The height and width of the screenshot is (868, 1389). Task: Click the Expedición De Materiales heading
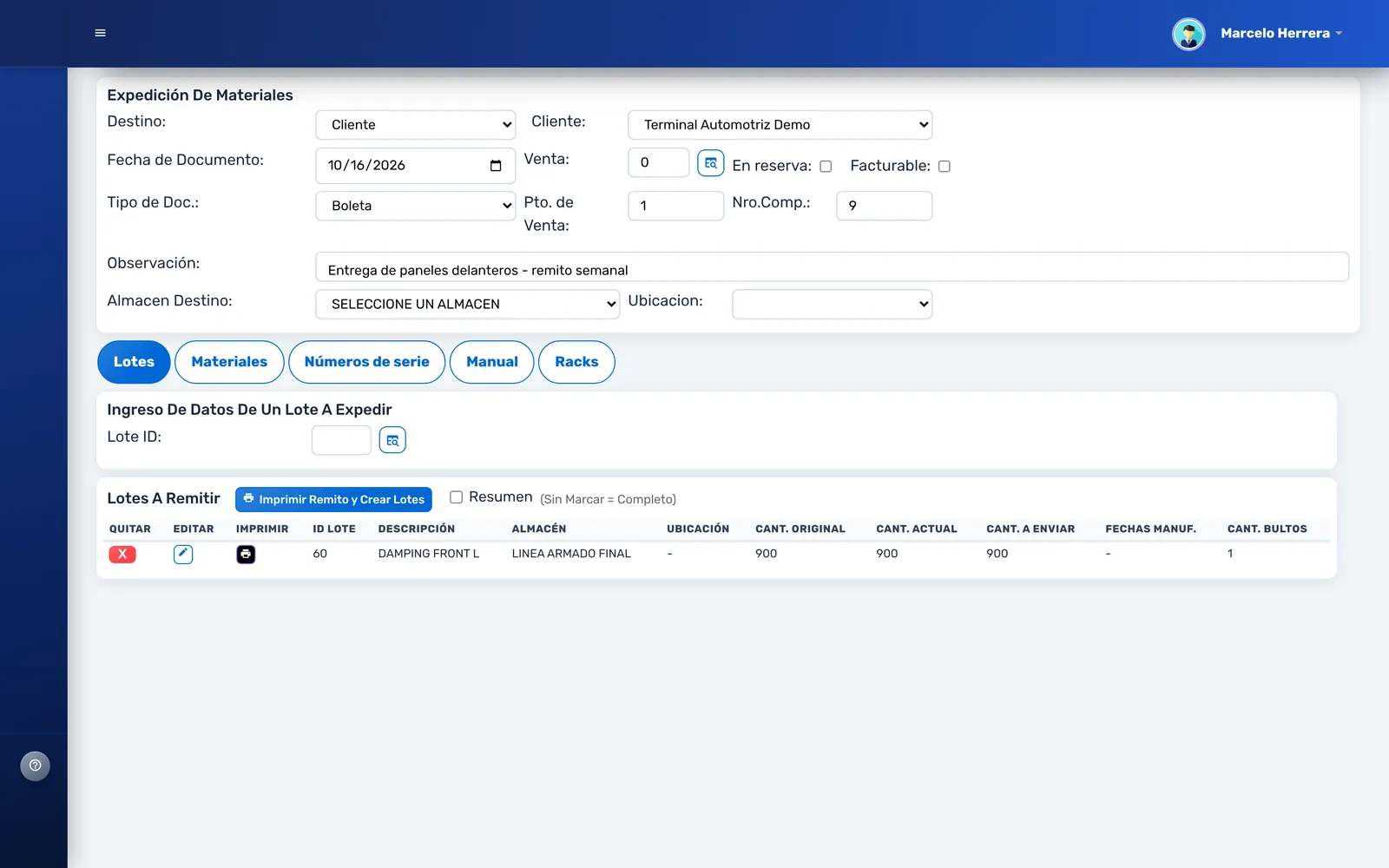point(200,95)
